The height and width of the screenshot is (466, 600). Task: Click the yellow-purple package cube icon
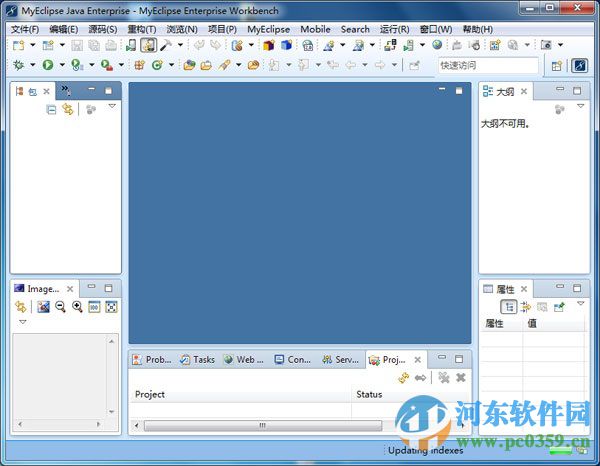coord(269,46)
